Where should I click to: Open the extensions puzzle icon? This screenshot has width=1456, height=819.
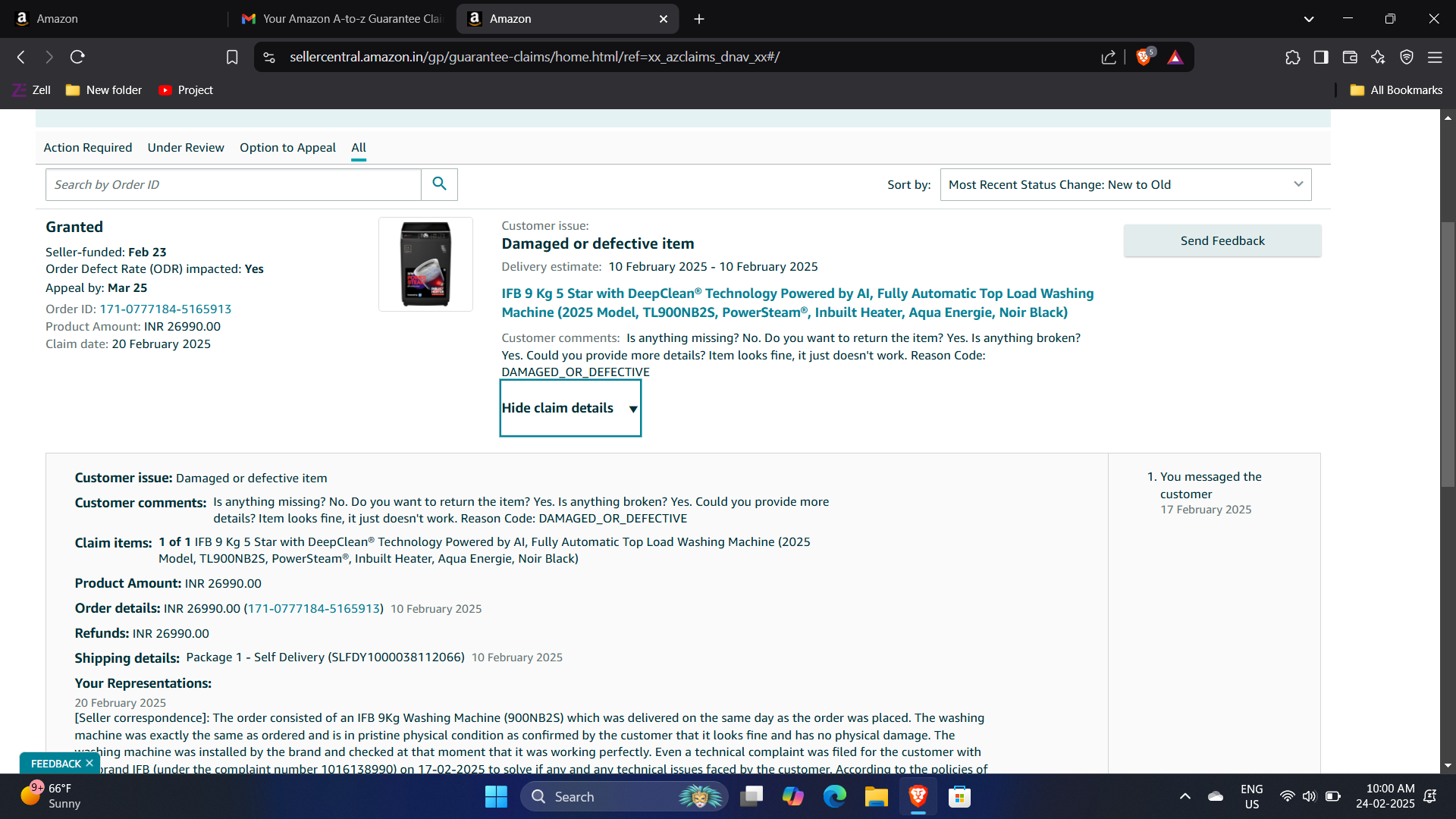pyautogui.click(x=1293, y=57)
